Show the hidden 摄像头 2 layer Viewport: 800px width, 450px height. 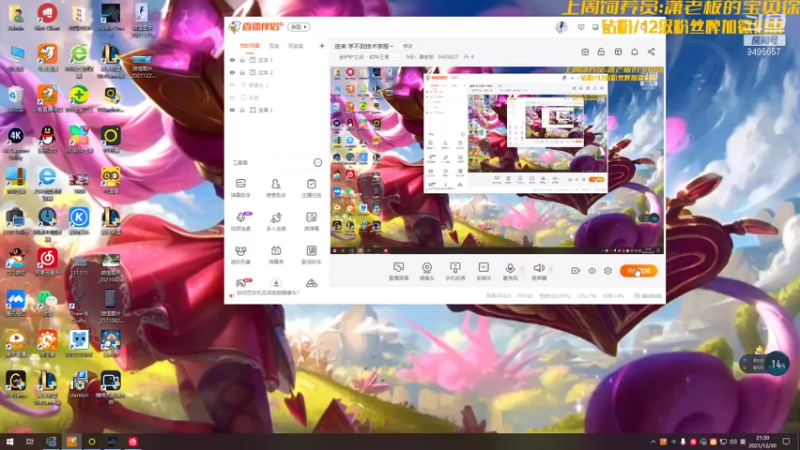[x=232, y=85]
